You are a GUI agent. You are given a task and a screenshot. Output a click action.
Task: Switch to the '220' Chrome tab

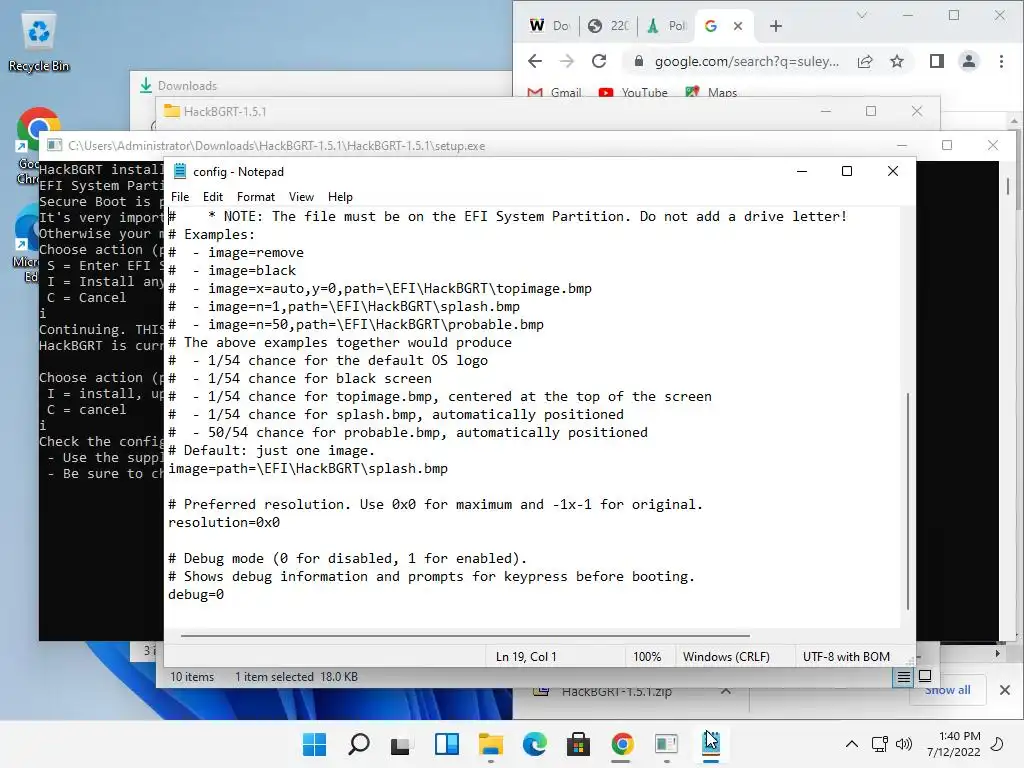pos(609,25)
